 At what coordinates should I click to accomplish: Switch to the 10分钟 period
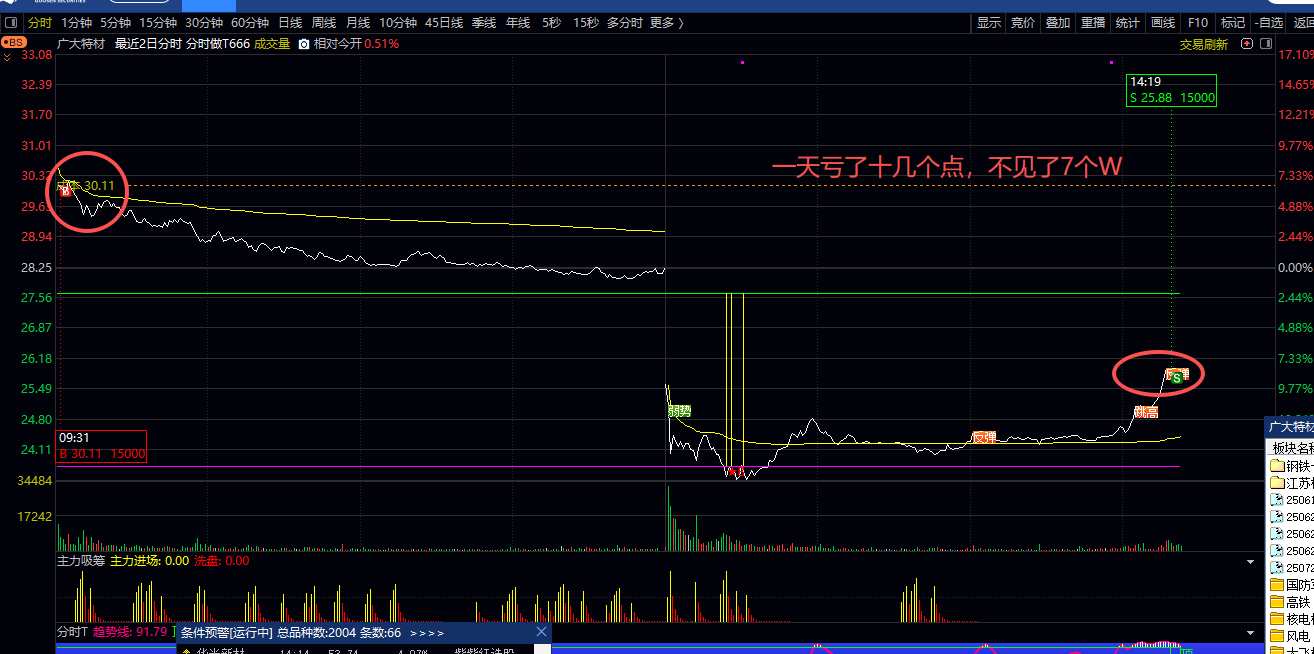click(x=398, y=22)
